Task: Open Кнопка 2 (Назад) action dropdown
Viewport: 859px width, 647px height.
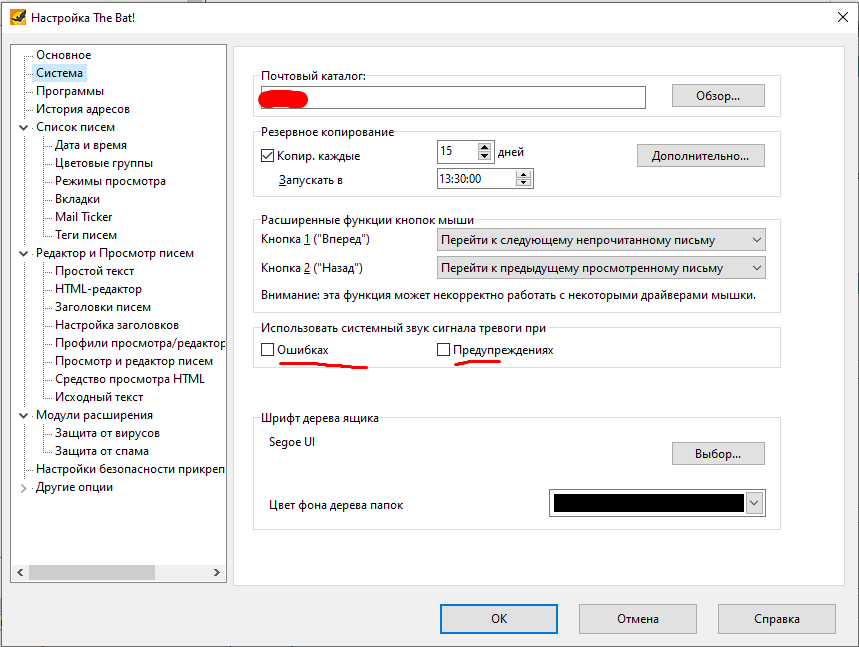Action: [x=757, y=268]
